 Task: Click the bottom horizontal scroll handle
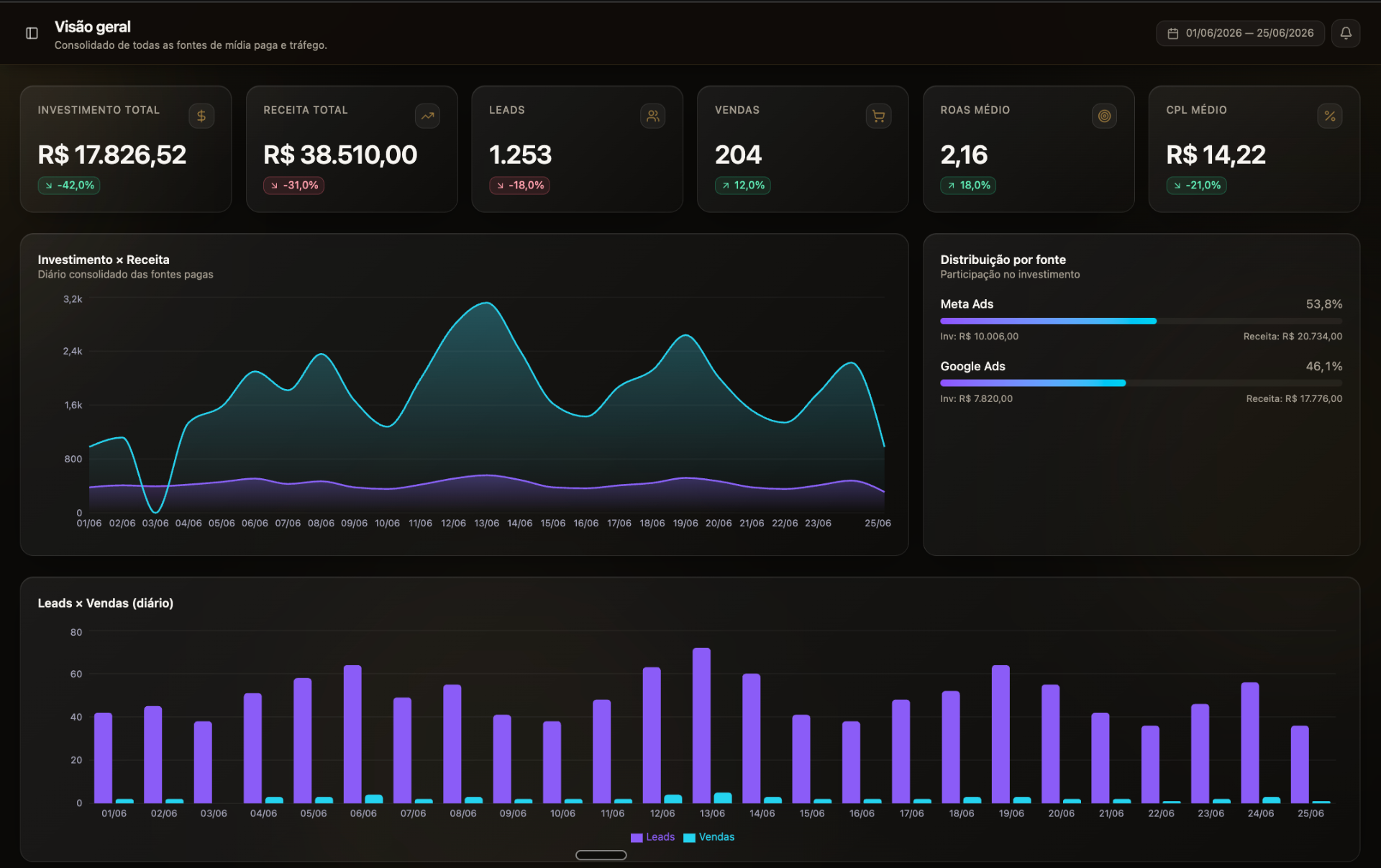pyautogui.click(x=601, y=855)
